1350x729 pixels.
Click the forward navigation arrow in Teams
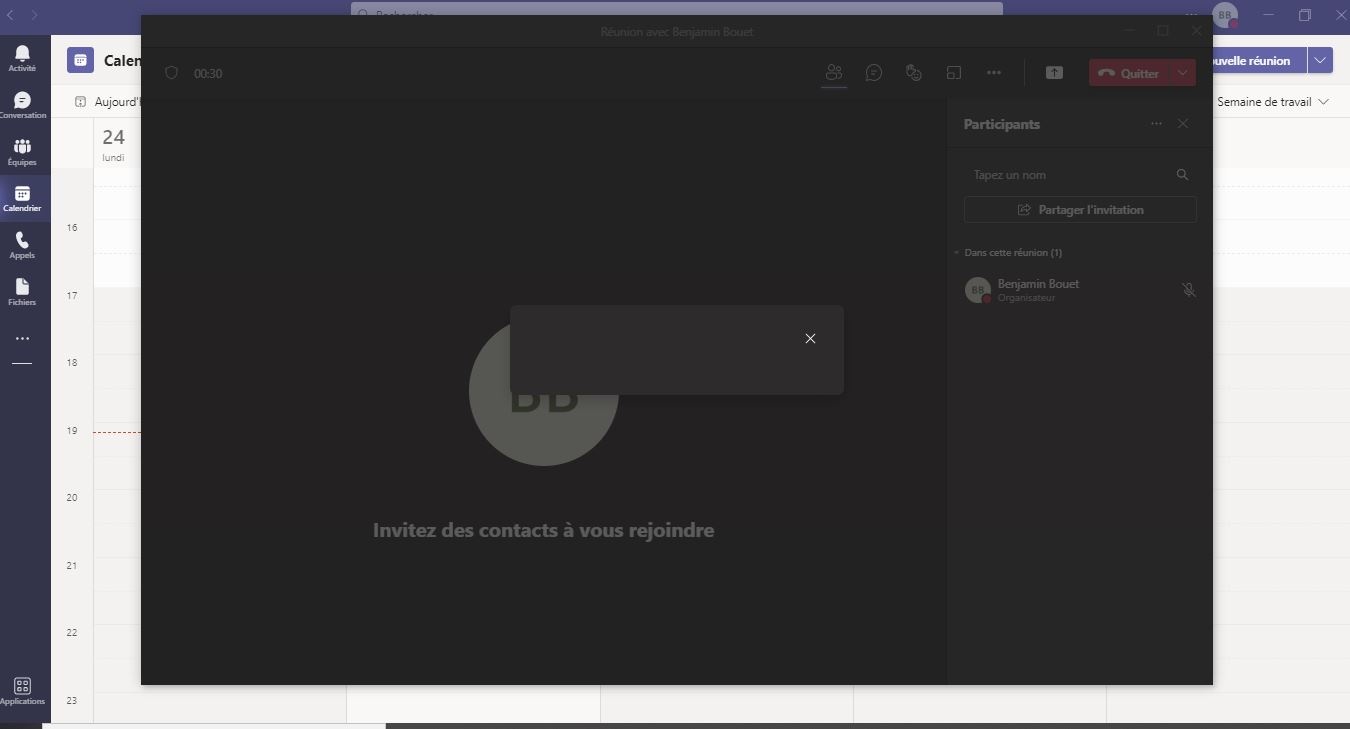point(34,15)
